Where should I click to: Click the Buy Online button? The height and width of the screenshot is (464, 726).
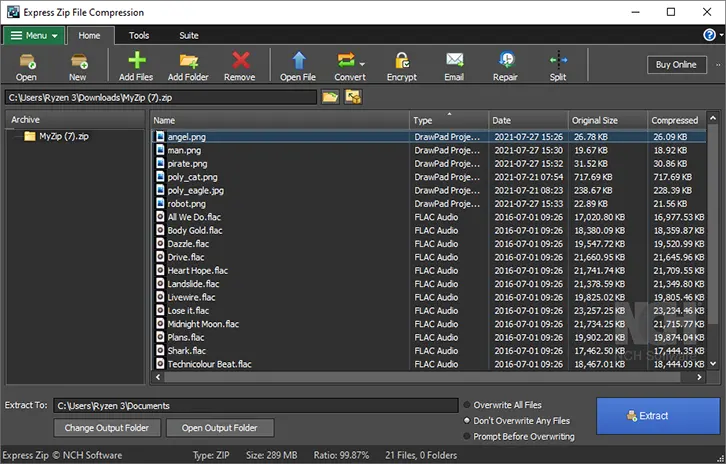pyautogui.click(x=676, y=65)
